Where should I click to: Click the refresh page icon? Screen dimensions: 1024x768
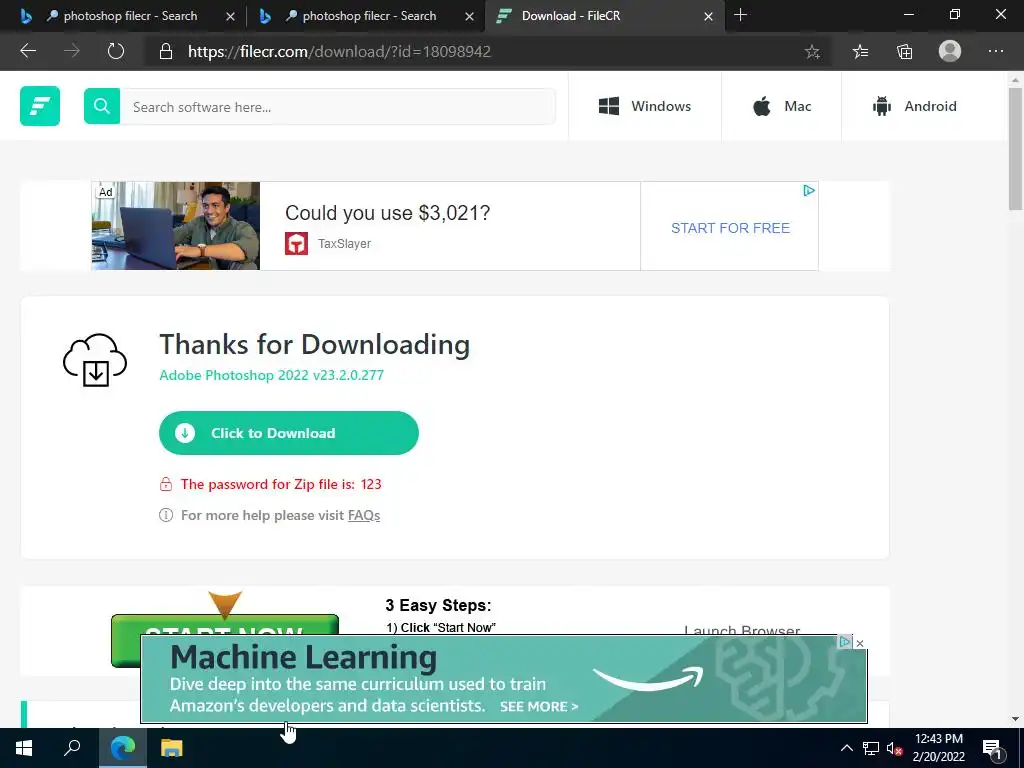(116, 51)
